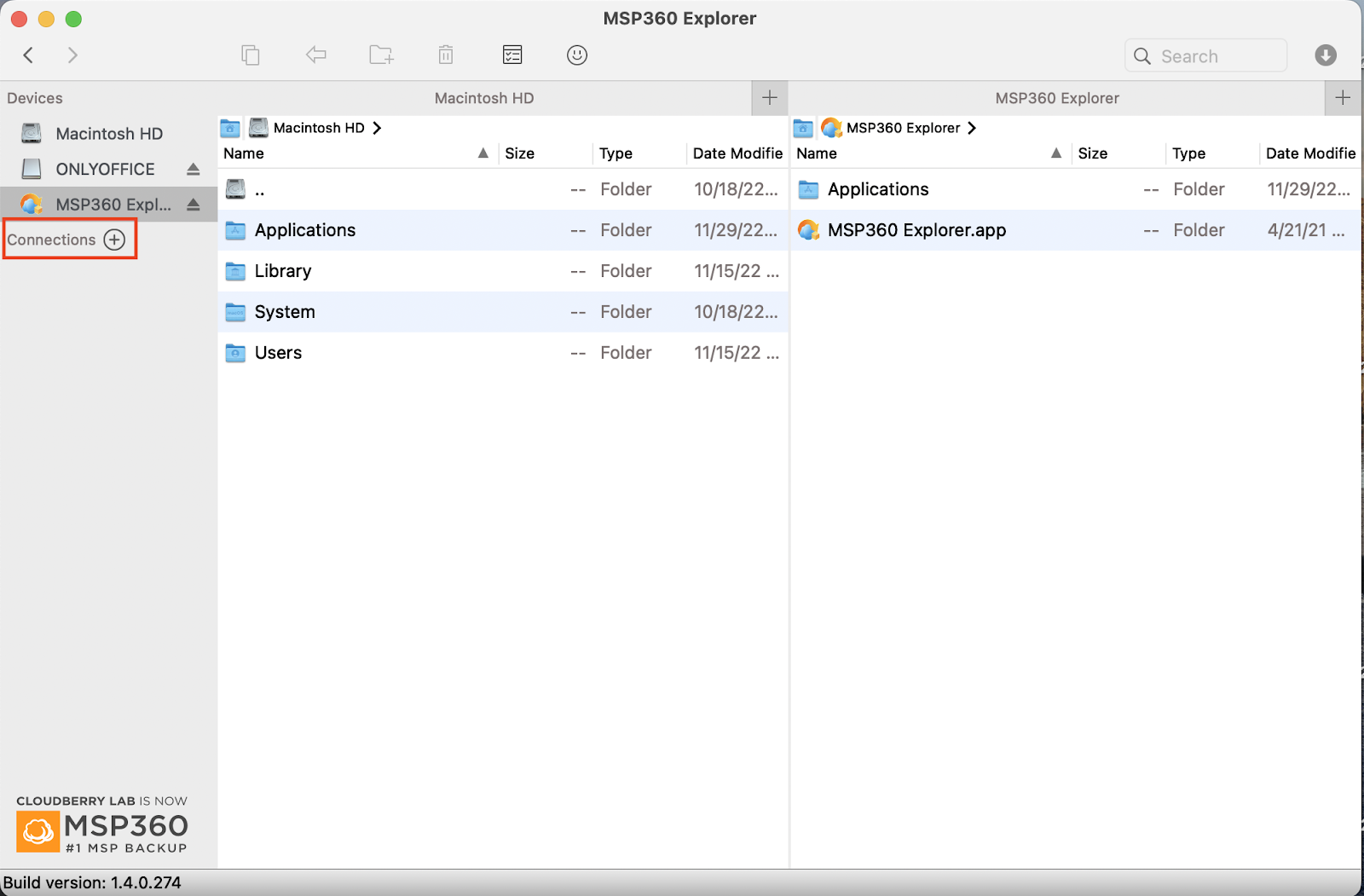Open the task list checklist icon
The width and height of the screenshot is (1364, 896).
pos(512,55)
